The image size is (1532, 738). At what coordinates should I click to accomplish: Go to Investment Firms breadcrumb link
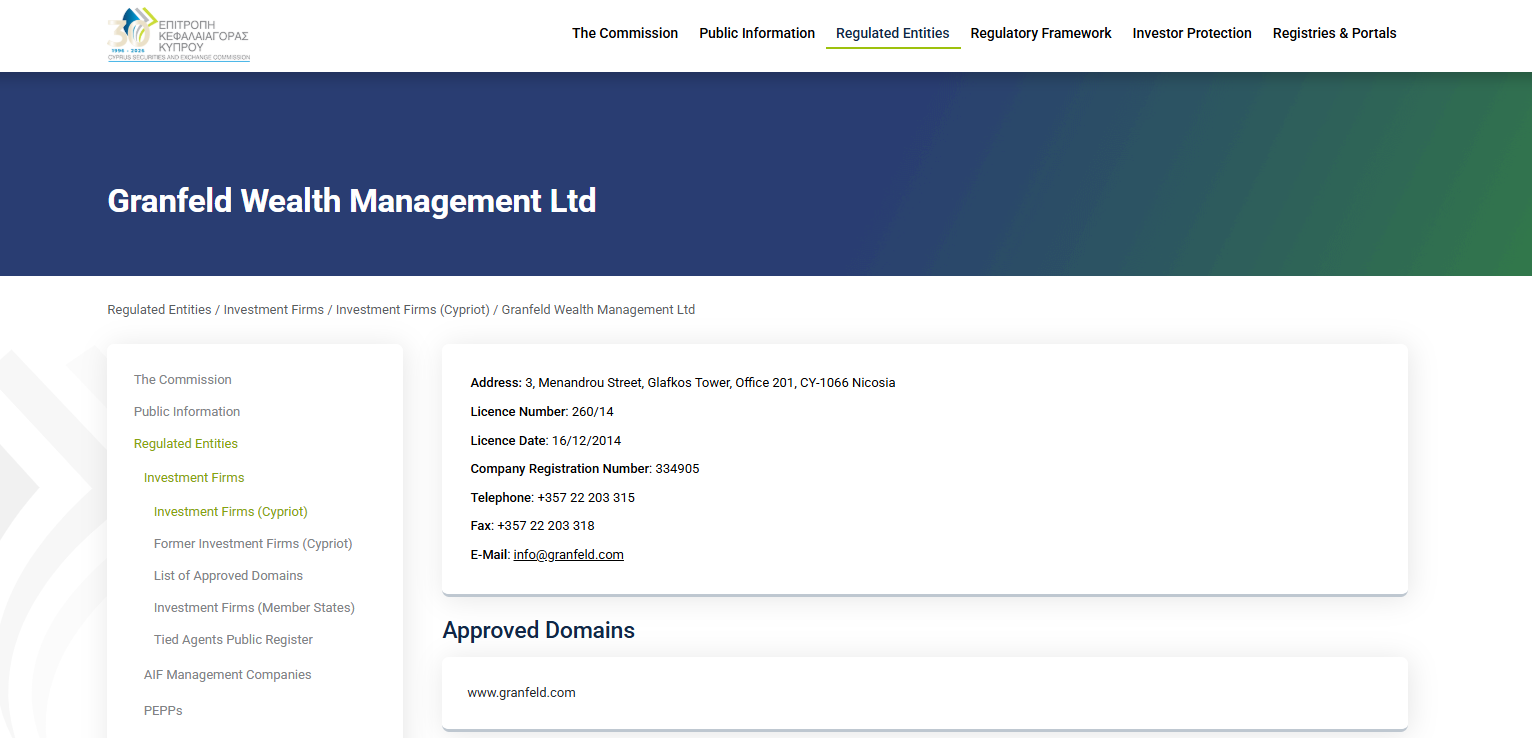pos(274,310)
